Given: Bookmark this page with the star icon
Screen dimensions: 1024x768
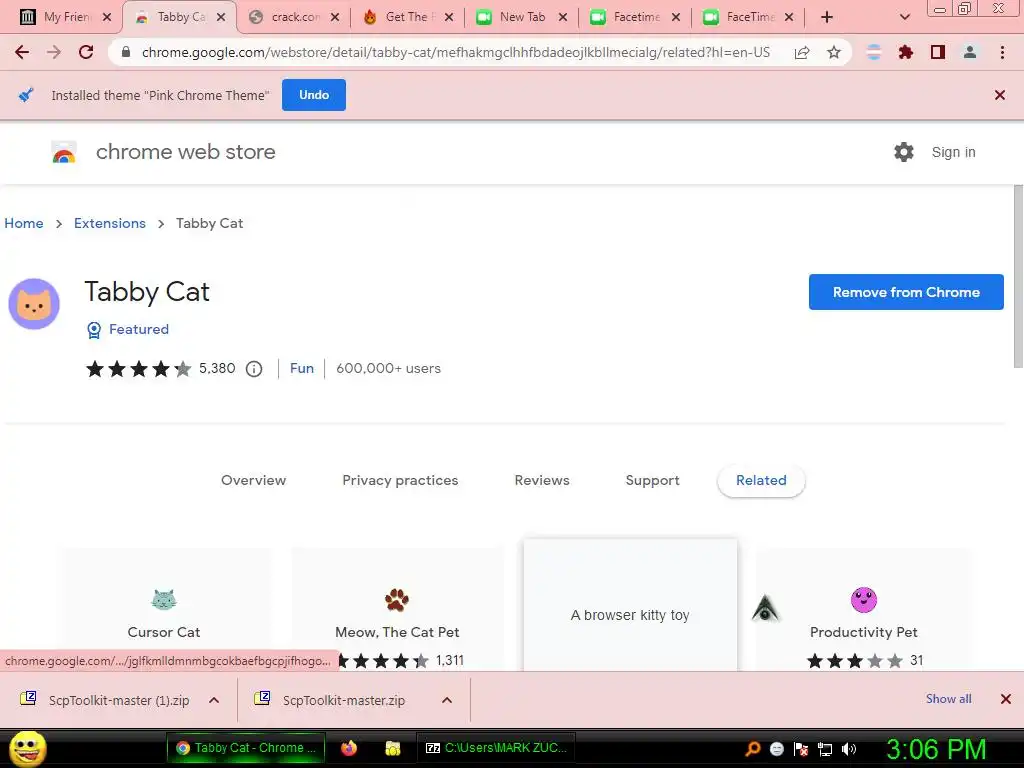Looking at the screenshot, I should [x=834, y=52].
